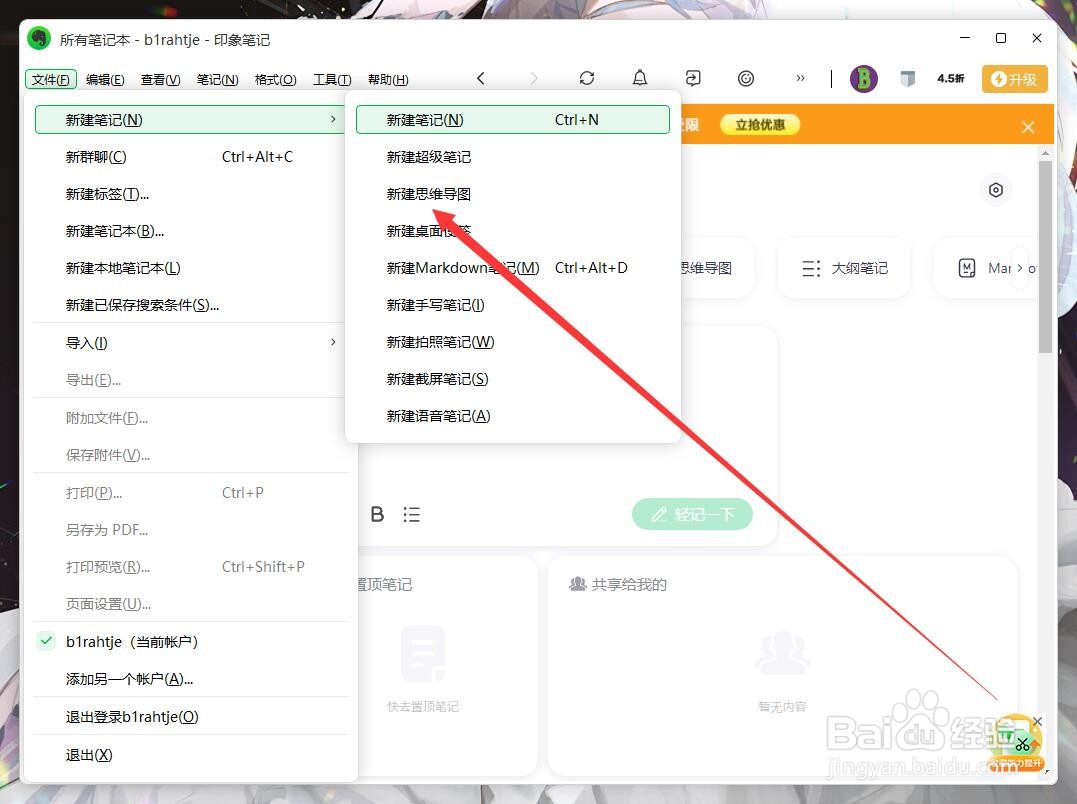Toggle bold B formatting icon
Viewport: 1077px width, 804px height.
tap(377, 514)
